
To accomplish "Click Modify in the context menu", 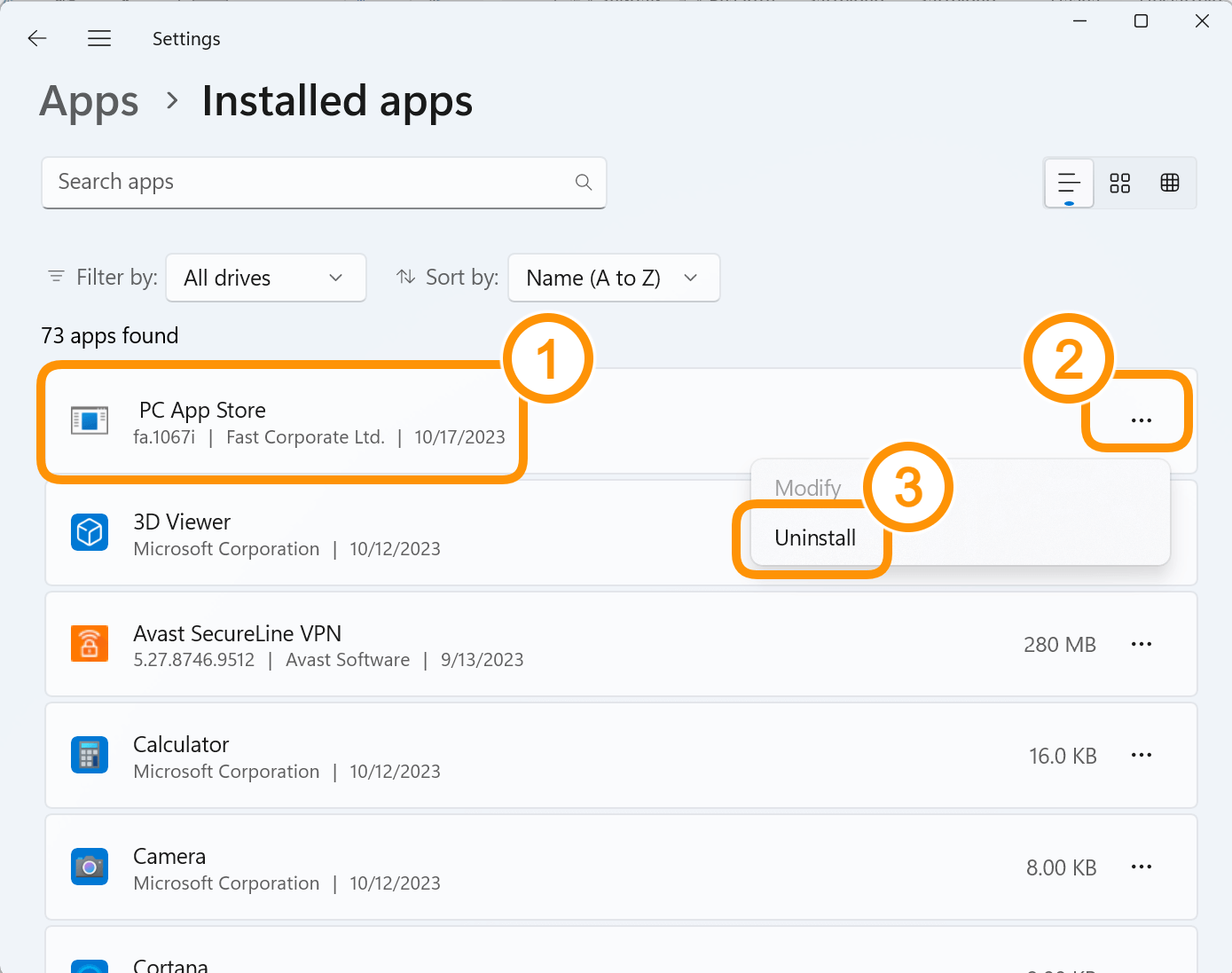I will coord(808,488).
